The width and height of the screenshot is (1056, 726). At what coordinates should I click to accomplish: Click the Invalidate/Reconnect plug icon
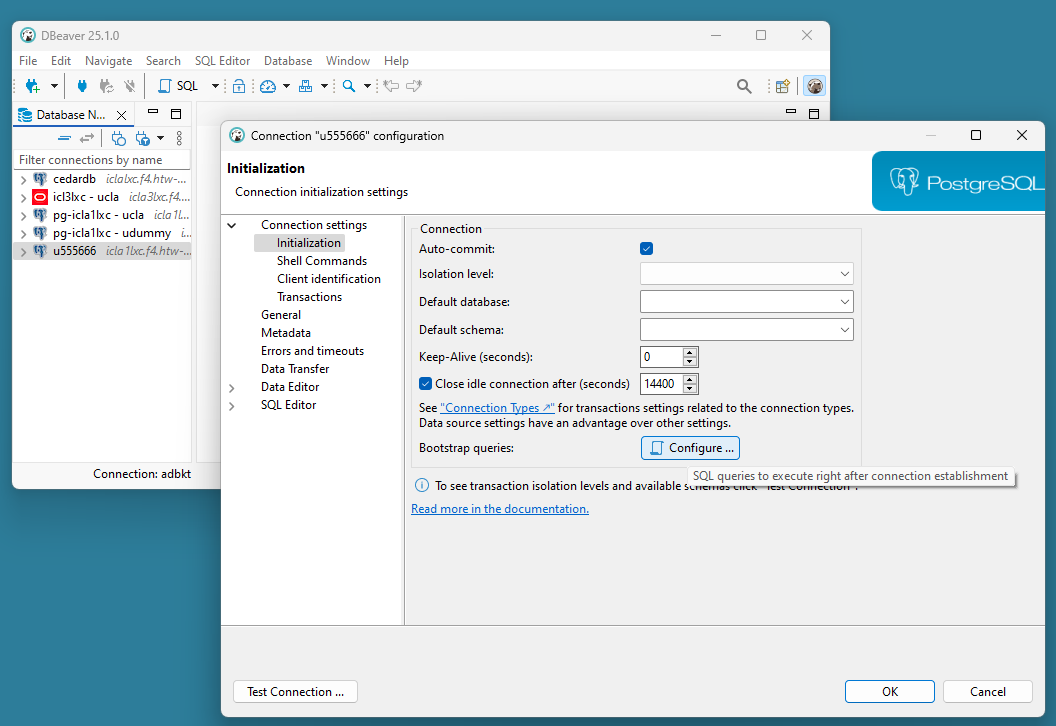(x=106, y=86)
